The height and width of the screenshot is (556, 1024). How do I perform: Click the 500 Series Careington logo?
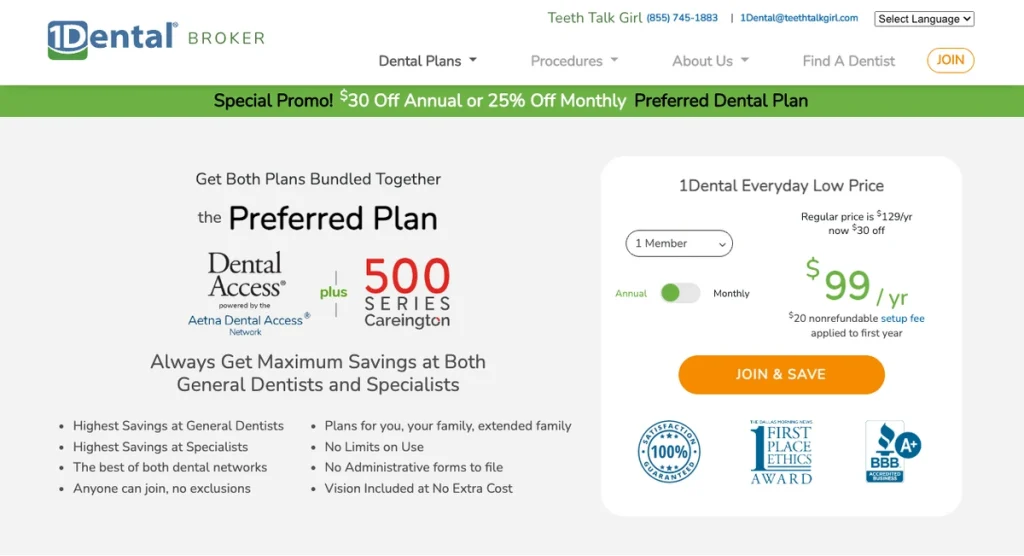point(407,292)
